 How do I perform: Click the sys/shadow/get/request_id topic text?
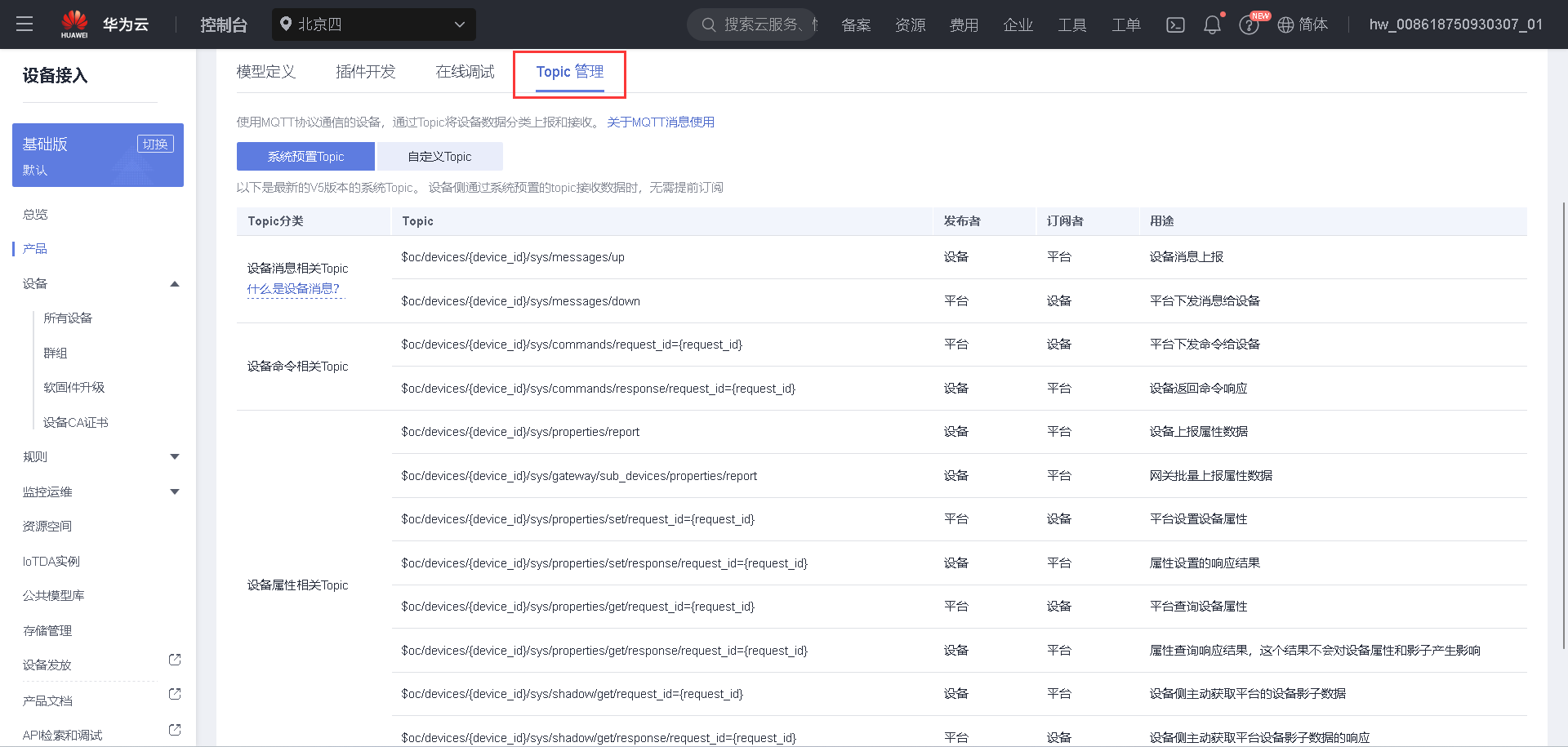point(572,694)
